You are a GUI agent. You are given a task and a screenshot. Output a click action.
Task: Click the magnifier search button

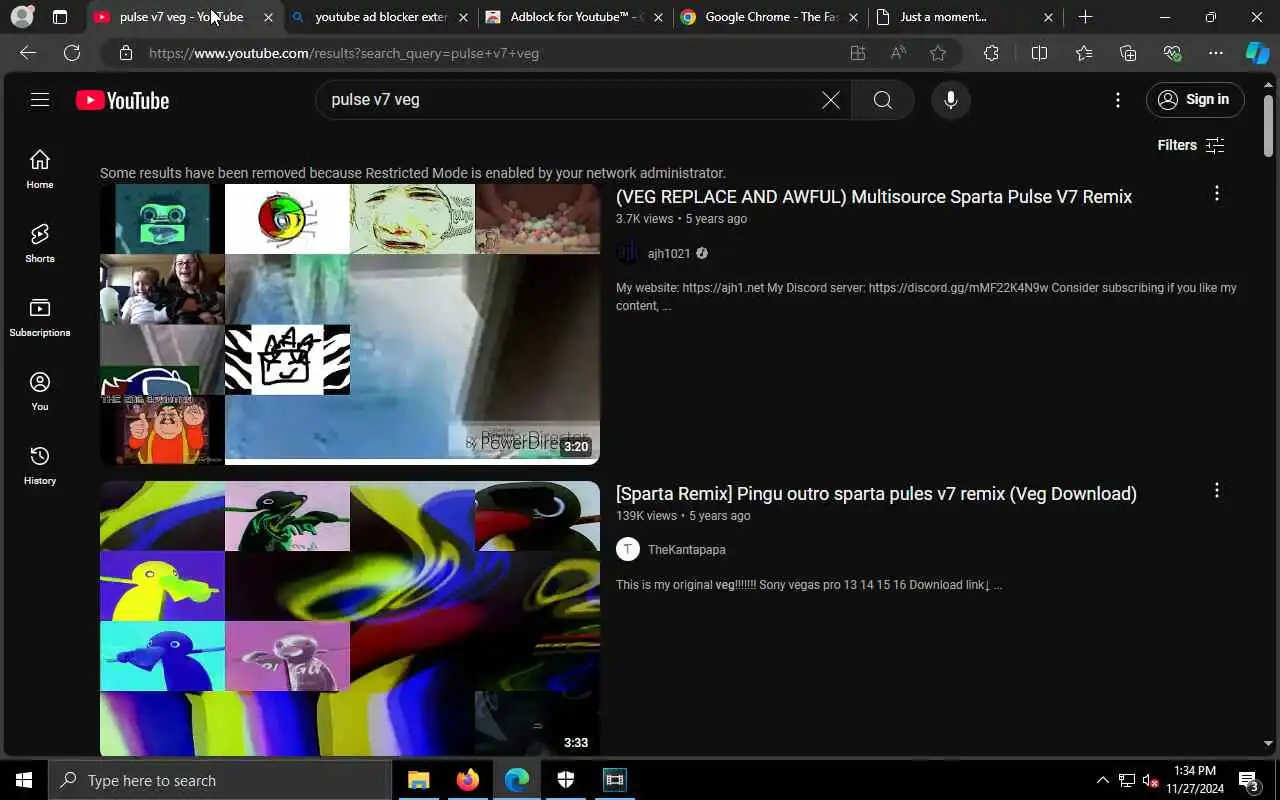click(882, 100)
